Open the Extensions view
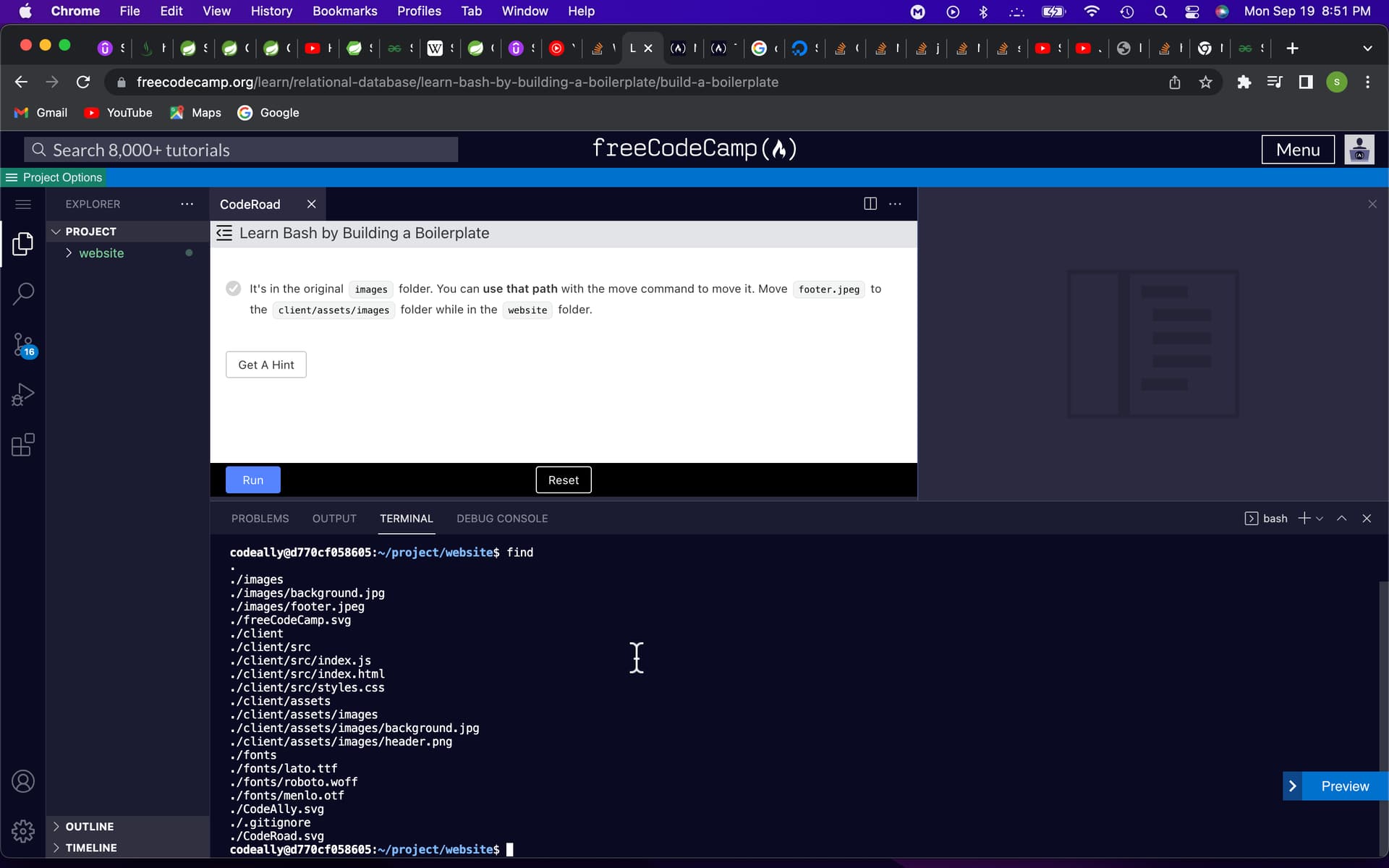The image size is (1389, 868). click(23, 445)
